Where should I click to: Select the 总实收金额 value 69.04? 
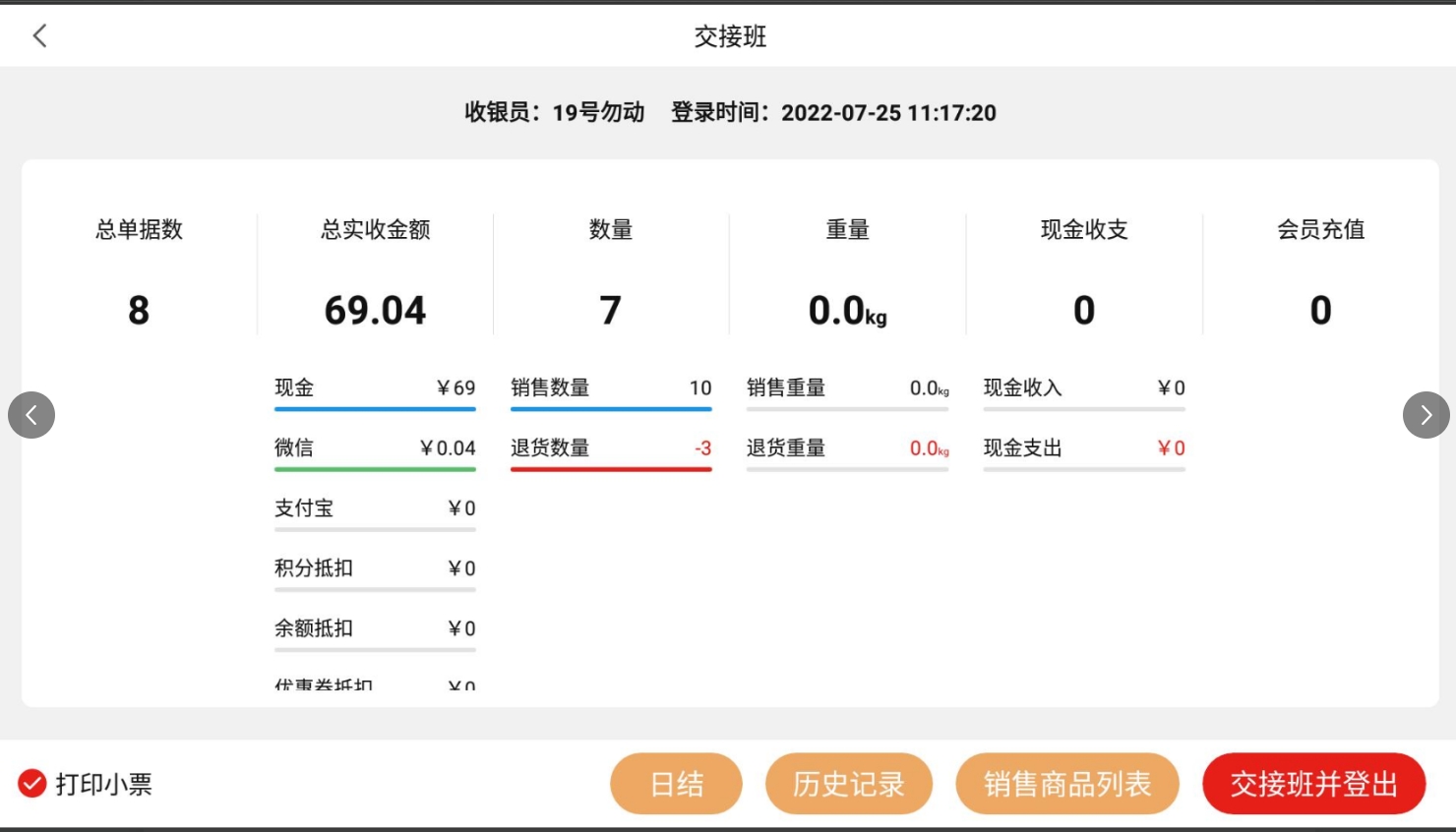click(x=375, y=310)
